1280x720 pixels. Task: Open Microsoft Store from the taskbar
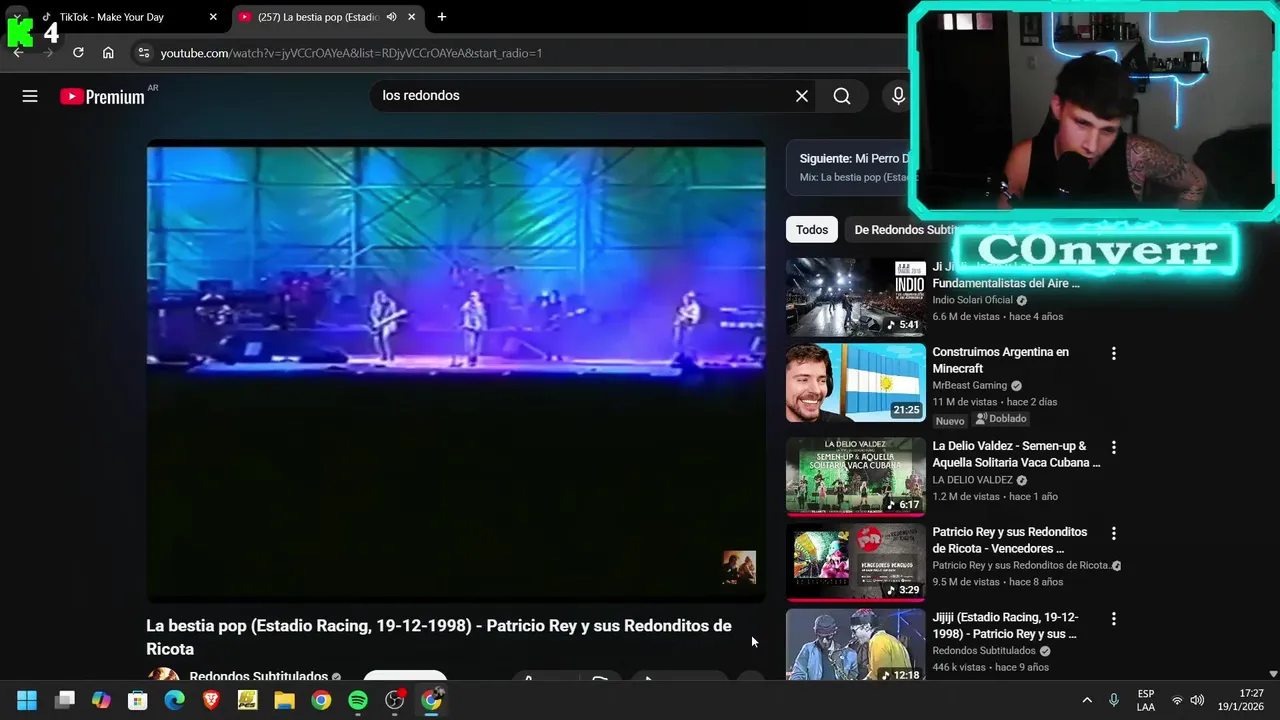tap(138, 700)
